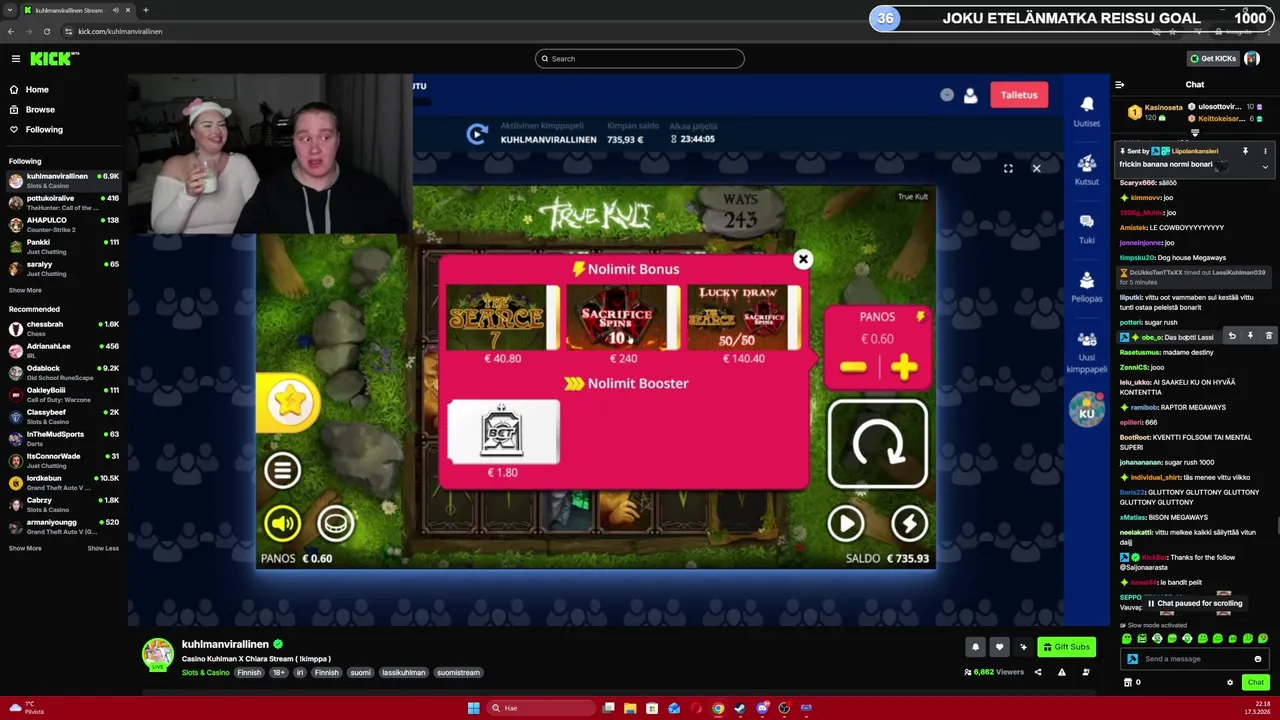
Task: Open casino account profile icon
Action: (x=970, y=95)
